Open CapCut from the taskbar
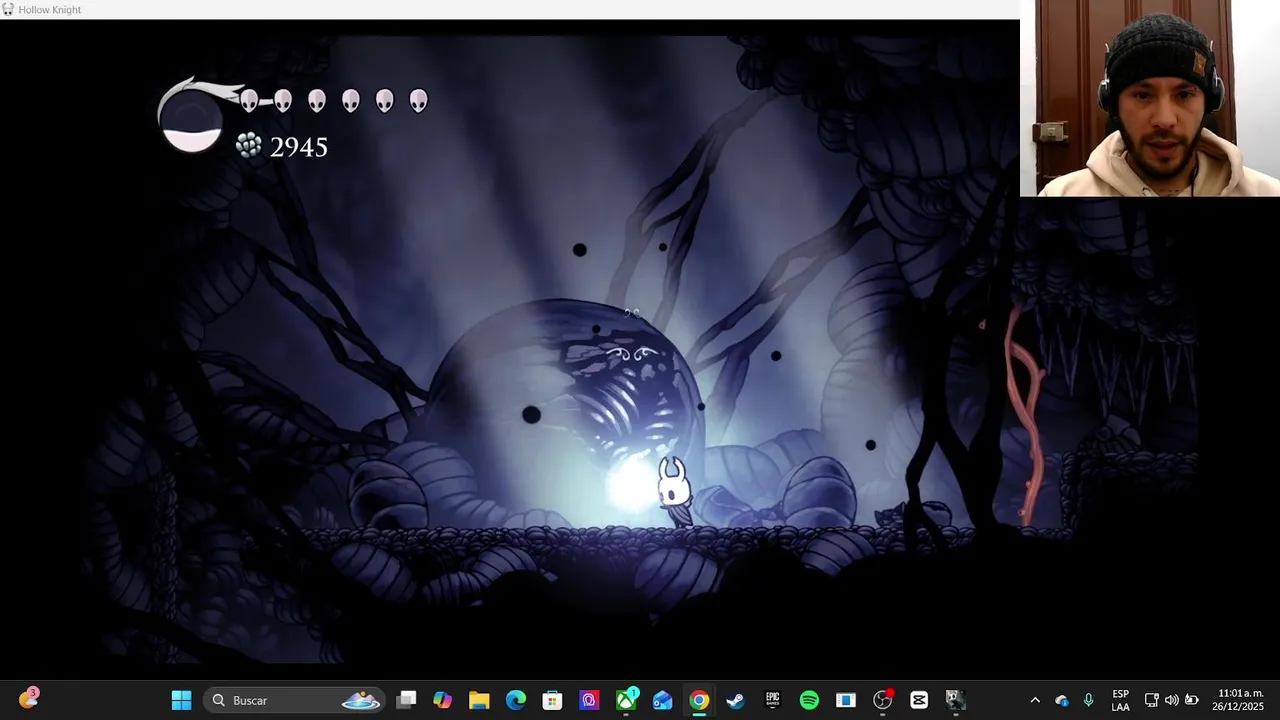 coord(919,700)
